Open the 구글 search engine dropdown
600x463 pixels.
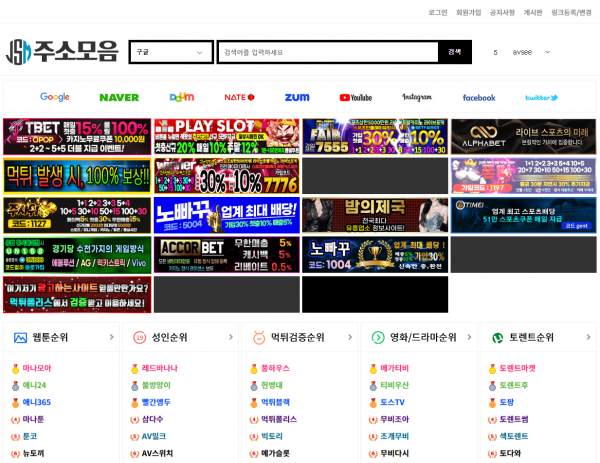[x=171, y=52]
